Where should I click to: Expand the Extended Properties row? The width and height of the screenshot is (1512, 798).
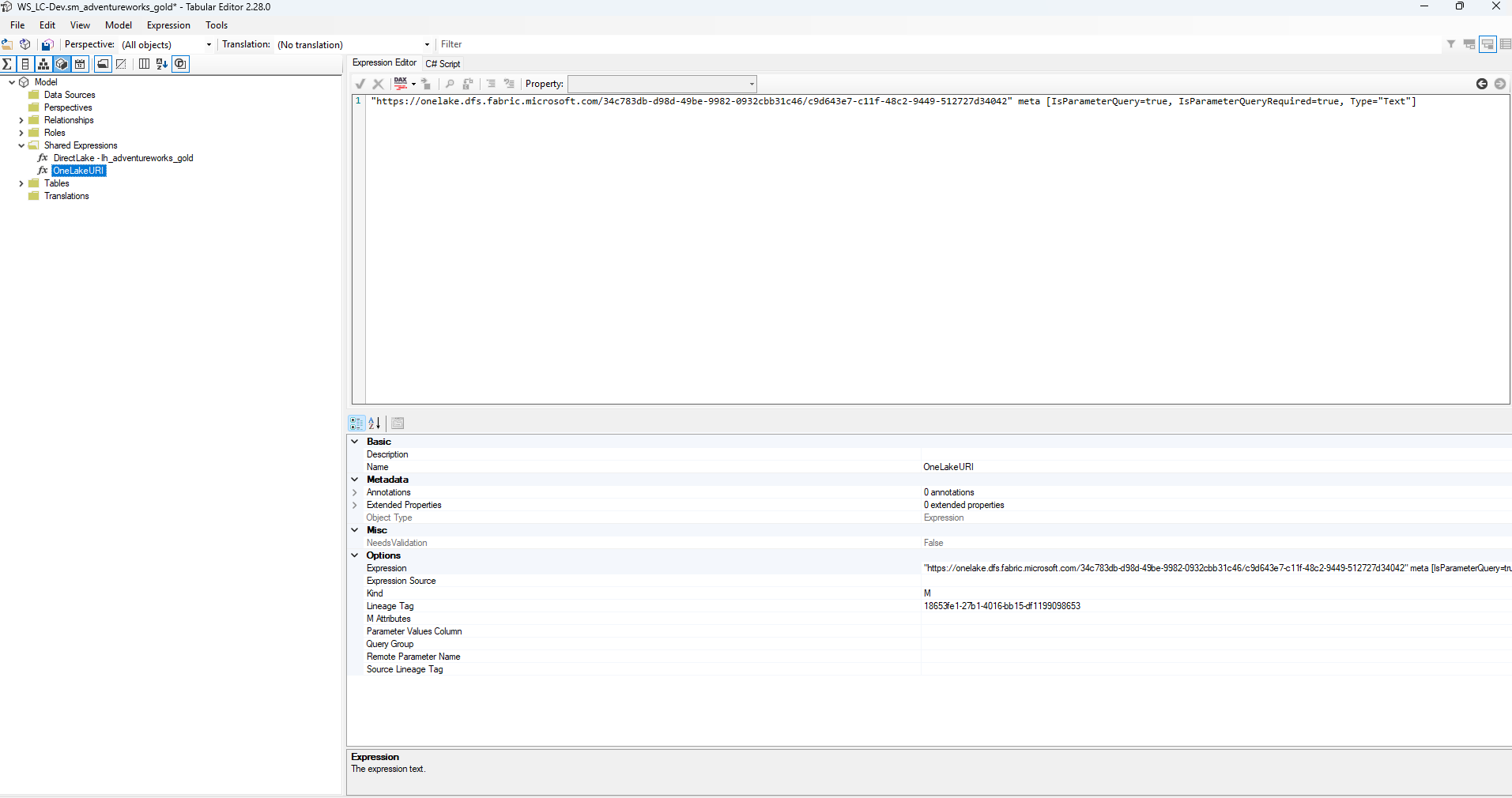(x=355, y=505)
